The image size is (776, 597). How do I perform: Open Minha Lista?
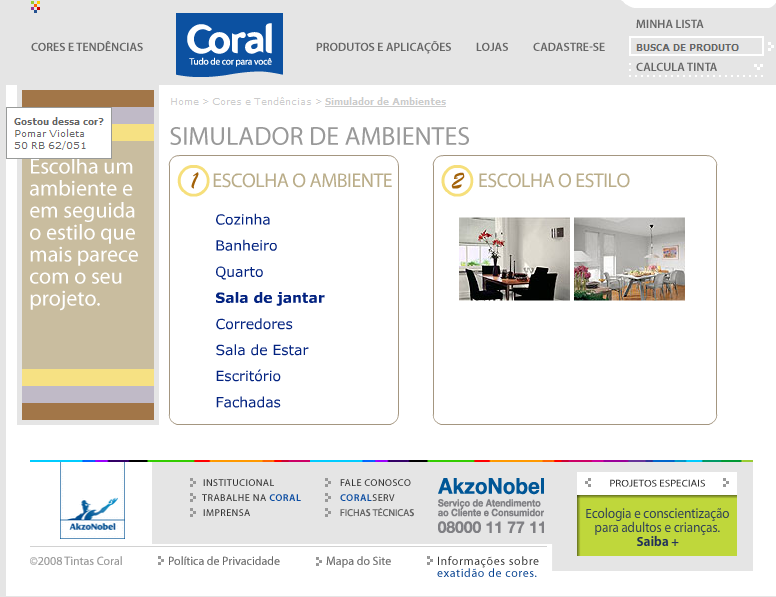[670, 24]
